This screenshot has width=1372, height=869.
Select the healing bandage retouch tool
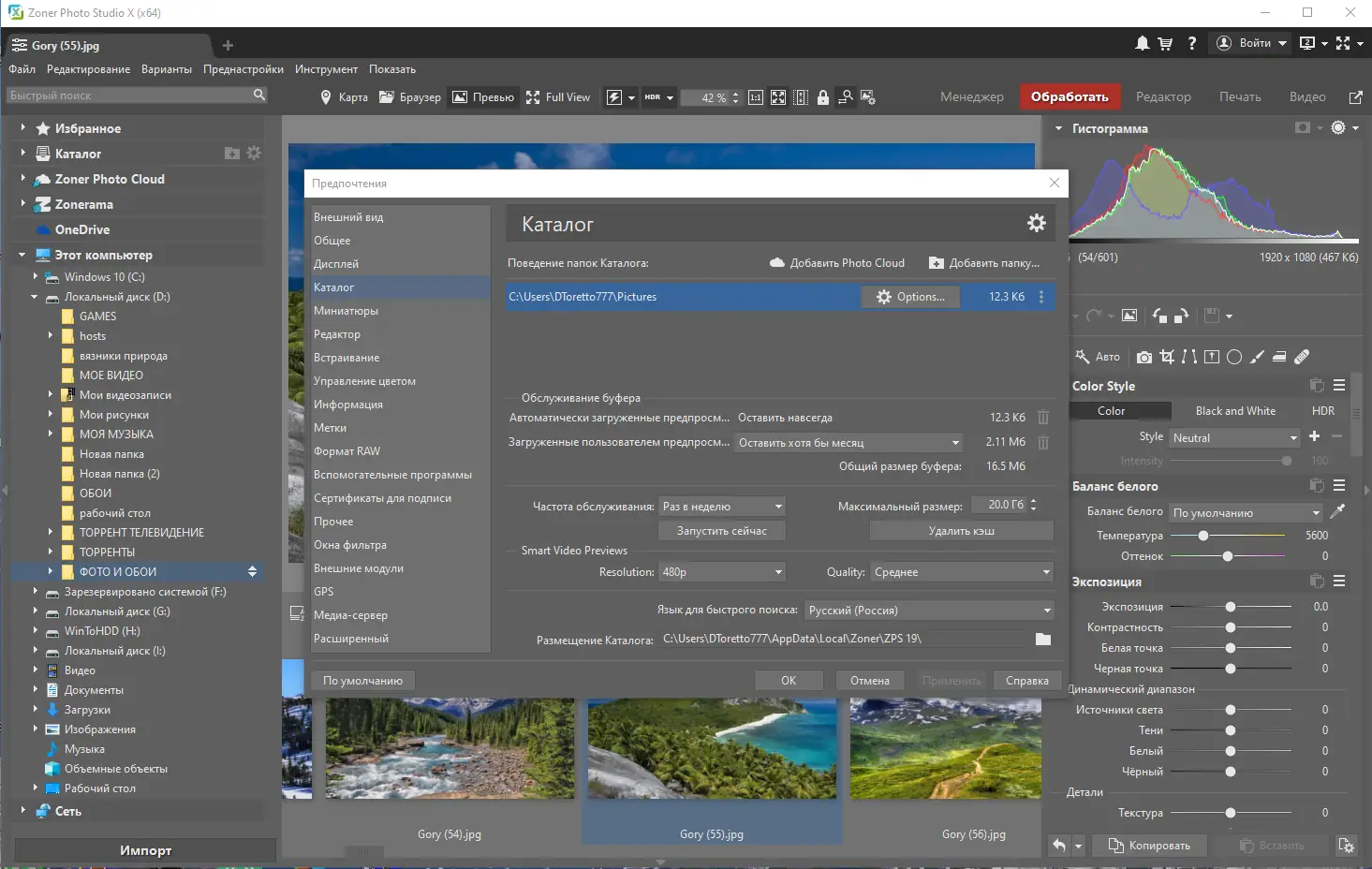(x=1302, y=357)
